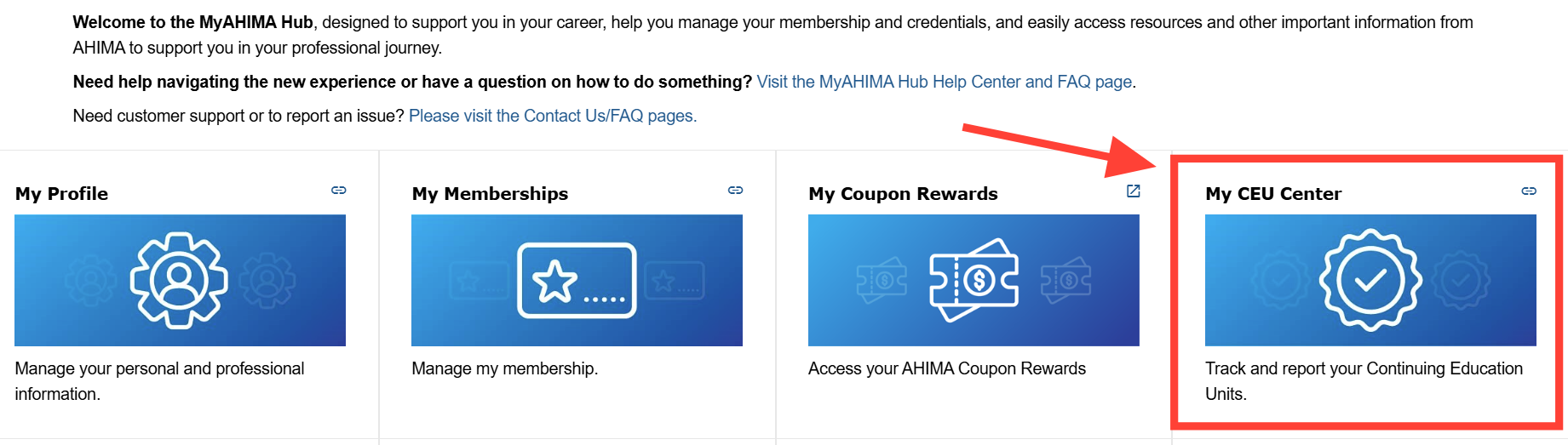Screen dimensions: 1568x445
Task: Click 'Access your AHIMA Coupon Rewards' text
Action: pyautogui.click(x=946, y=369)
